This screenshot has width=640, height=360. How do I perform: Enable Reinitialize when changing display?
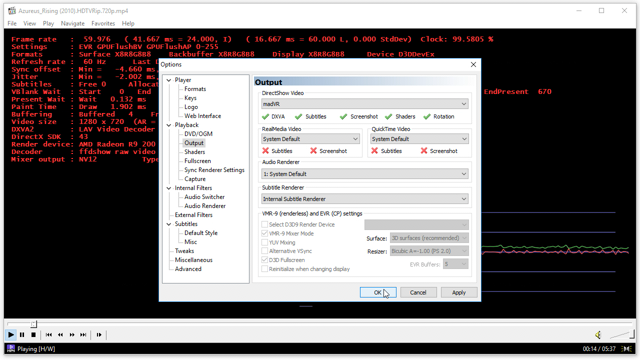point(264,269)
